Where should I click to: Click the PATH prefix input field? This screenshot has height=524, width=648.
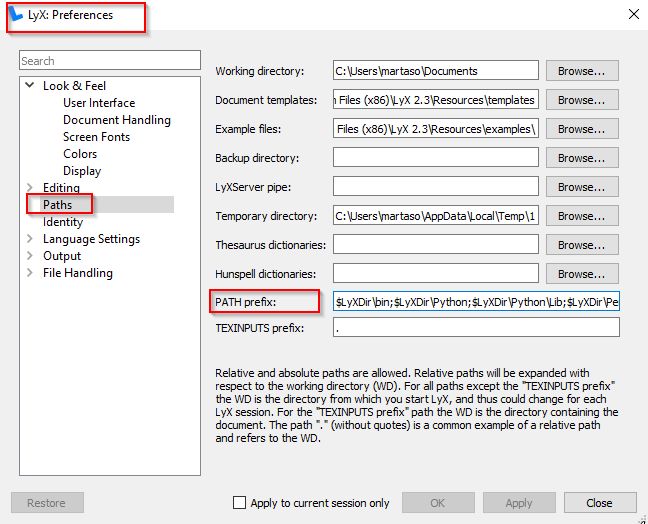pyautogui.click(x=476, y=302)
